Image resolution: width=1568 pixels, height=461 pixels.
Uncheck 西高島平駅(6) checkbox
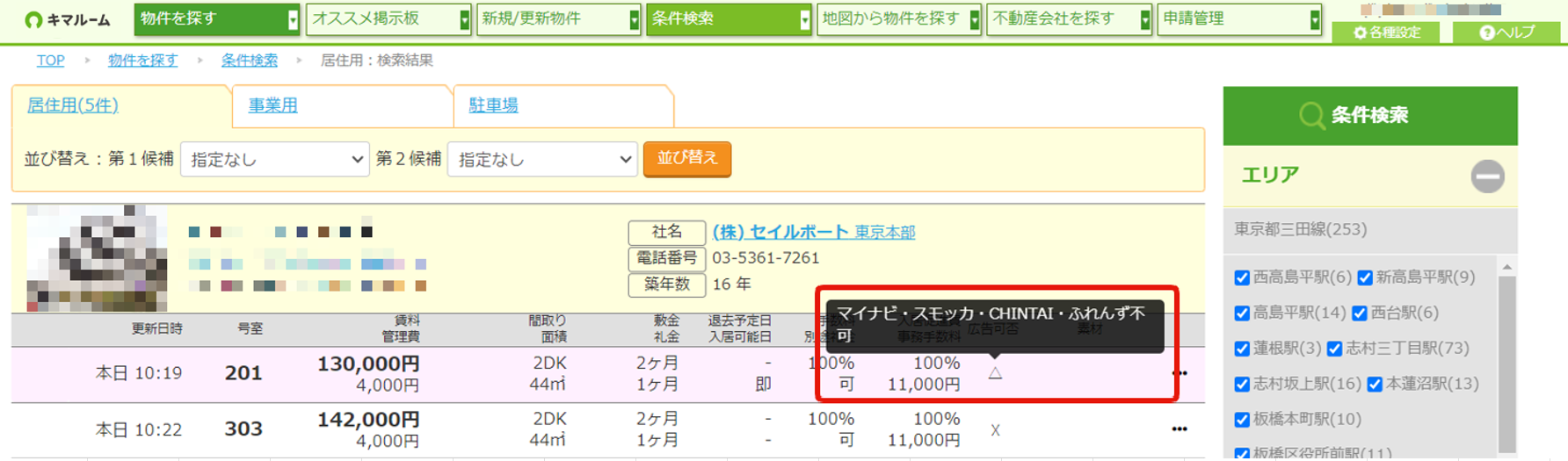[x=1242, y=278]
